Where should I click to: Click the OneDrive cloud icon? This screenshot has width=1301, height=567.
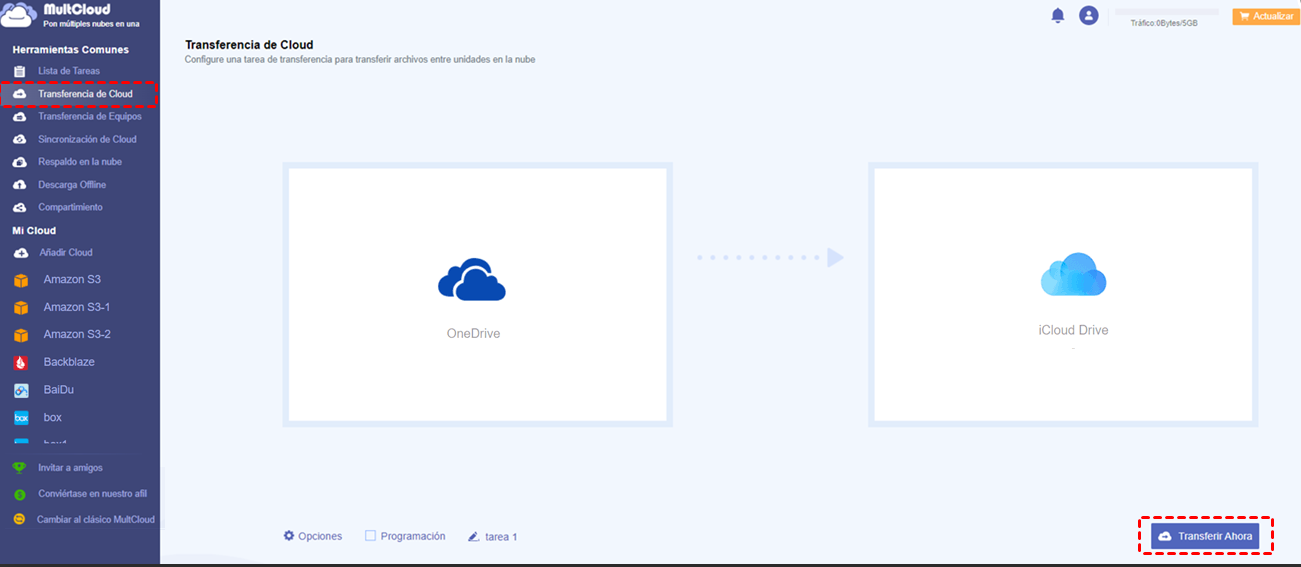(472, 280)
